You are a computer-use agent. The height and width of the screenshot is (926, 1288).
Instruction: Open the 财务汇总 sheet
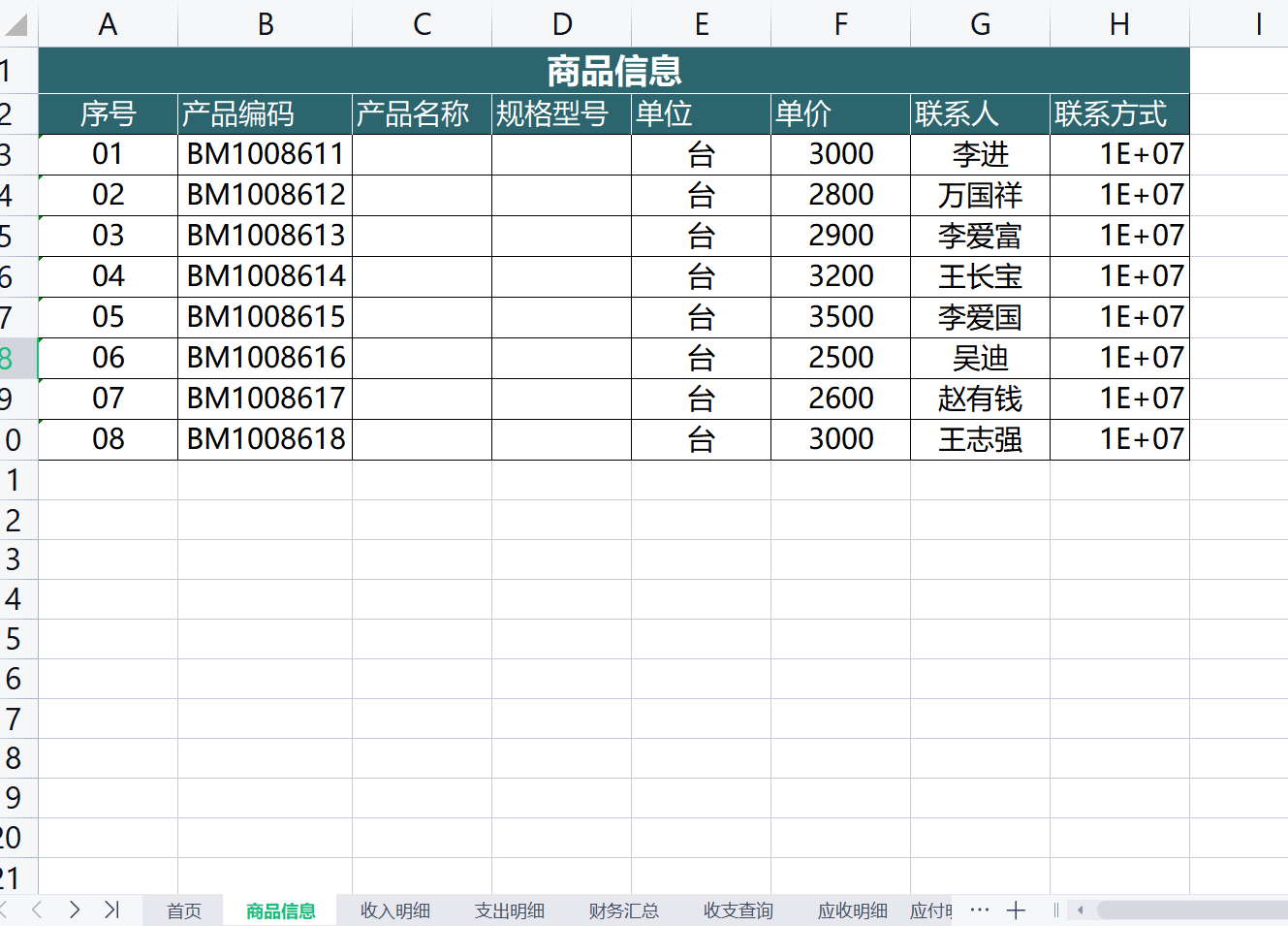coord(623,910)
